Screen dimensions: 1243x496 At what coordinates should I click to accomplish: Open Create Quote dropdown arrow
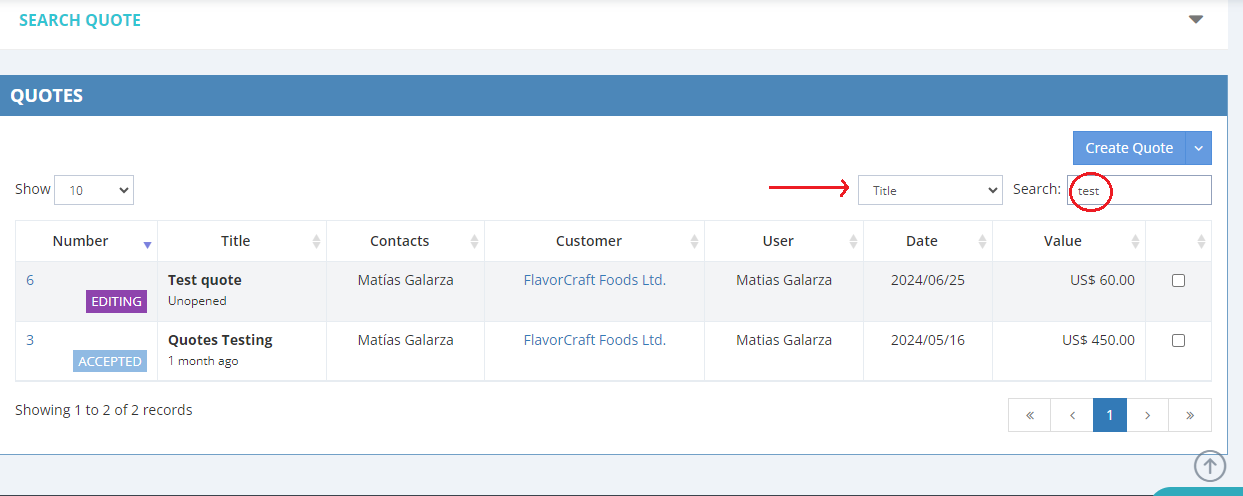click(x=1199, y=148)
